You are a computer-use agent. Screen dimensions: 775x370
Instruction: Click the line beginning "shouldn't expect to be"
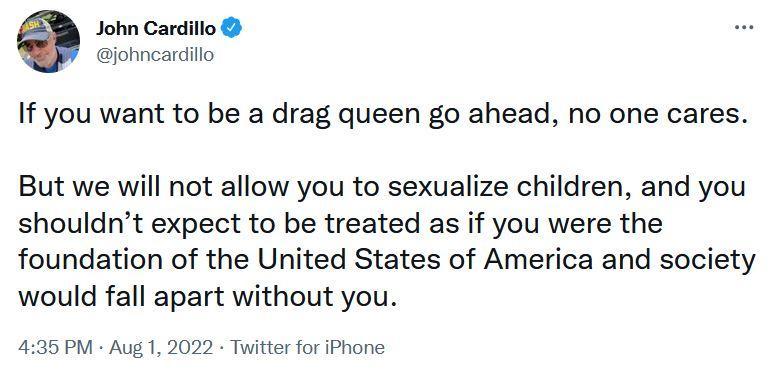coord(341,223)
